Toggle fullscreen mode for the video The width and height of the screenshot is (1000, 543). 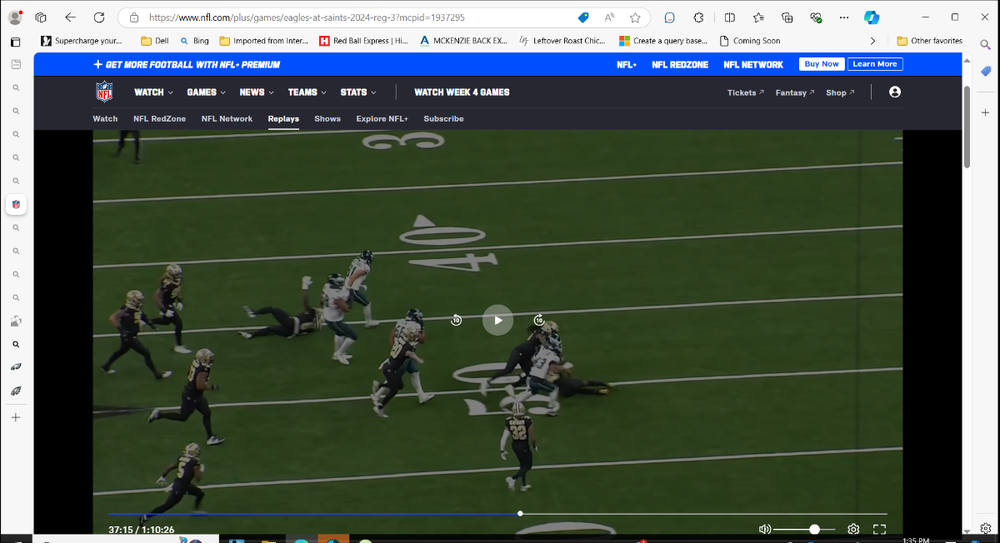[880, 529]
